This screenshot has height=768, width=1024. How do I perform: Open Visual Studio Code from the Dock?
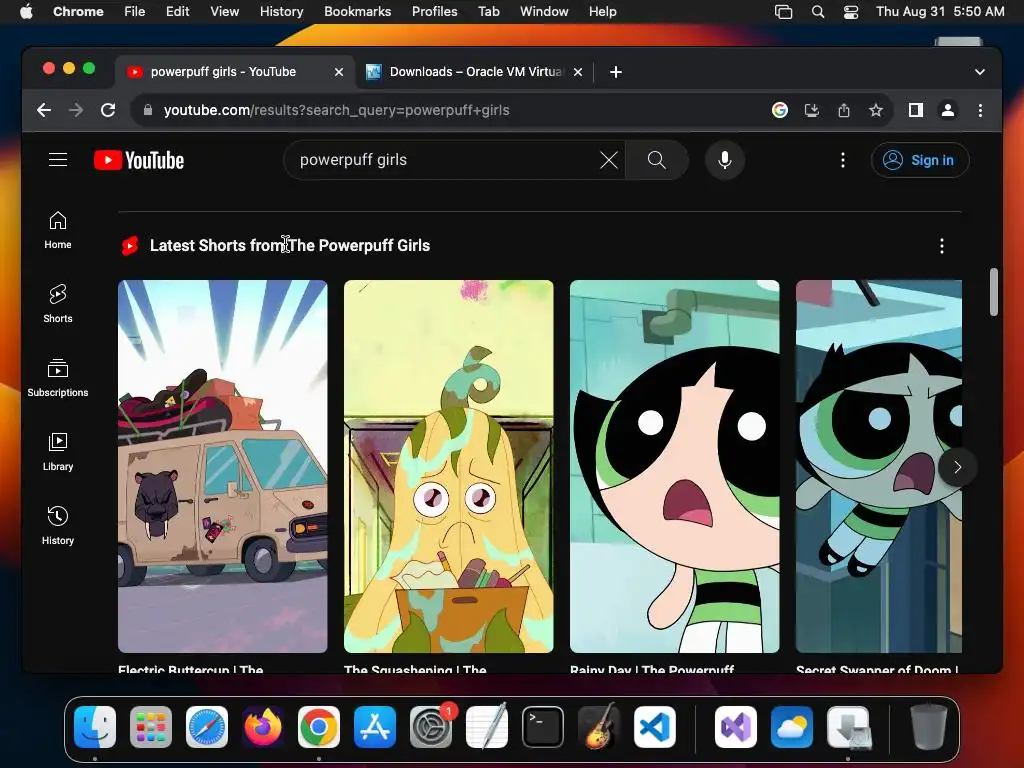click(x=654, y=727)
